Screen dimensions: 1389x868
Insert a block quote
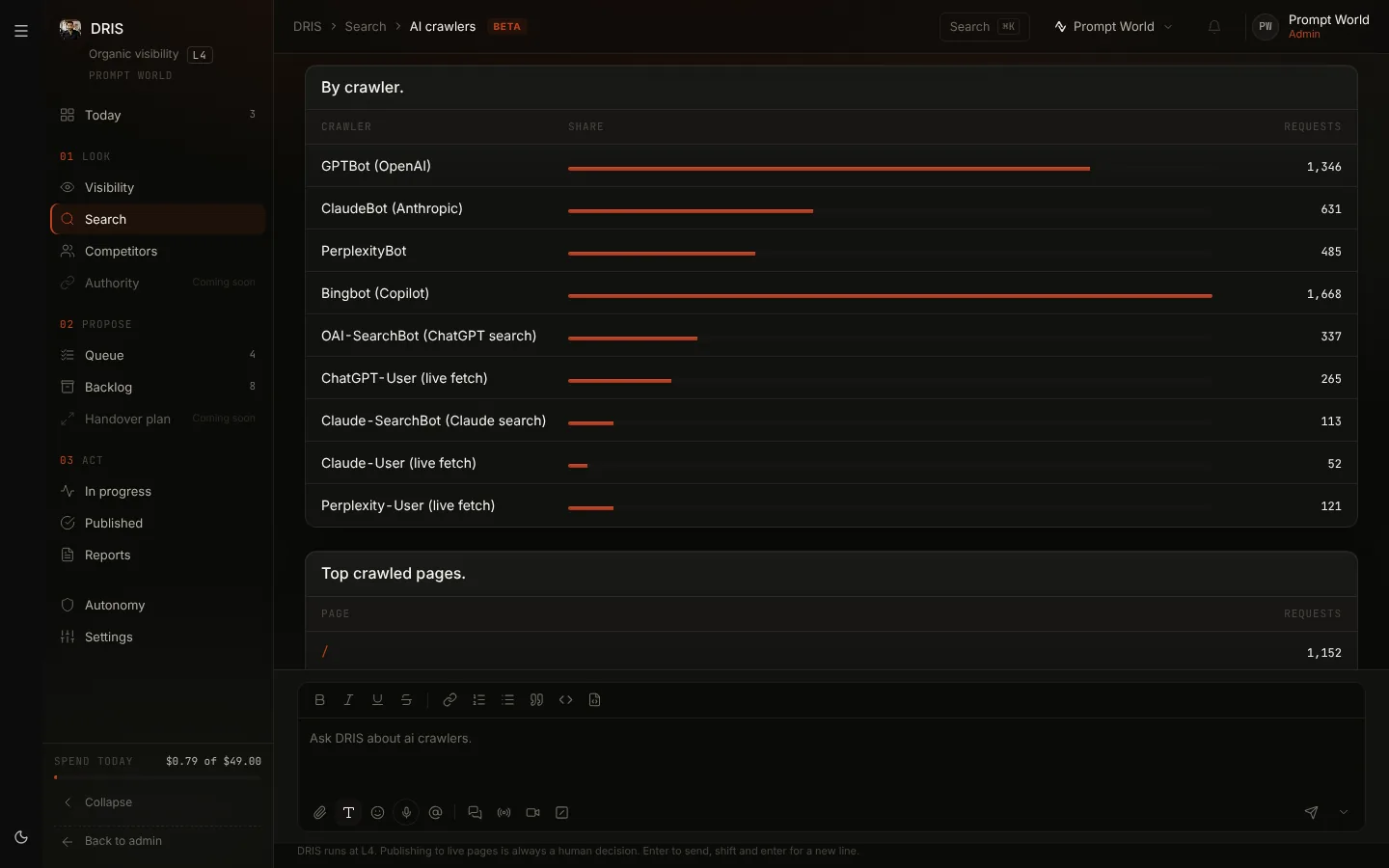pyautogui.click(x=537, y=700)
